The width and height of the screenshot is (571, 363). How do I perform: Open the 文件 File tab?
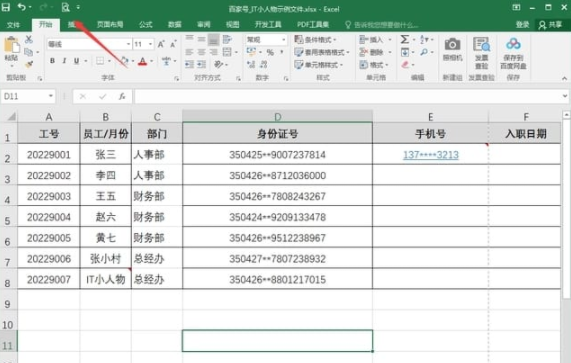[13, 24]
